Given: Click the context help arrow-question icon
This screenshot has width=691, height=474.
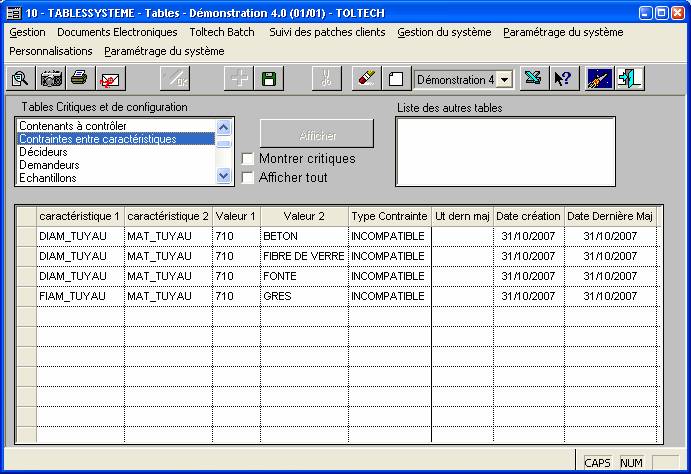Looking at the screenshot, I should (564, 79).
